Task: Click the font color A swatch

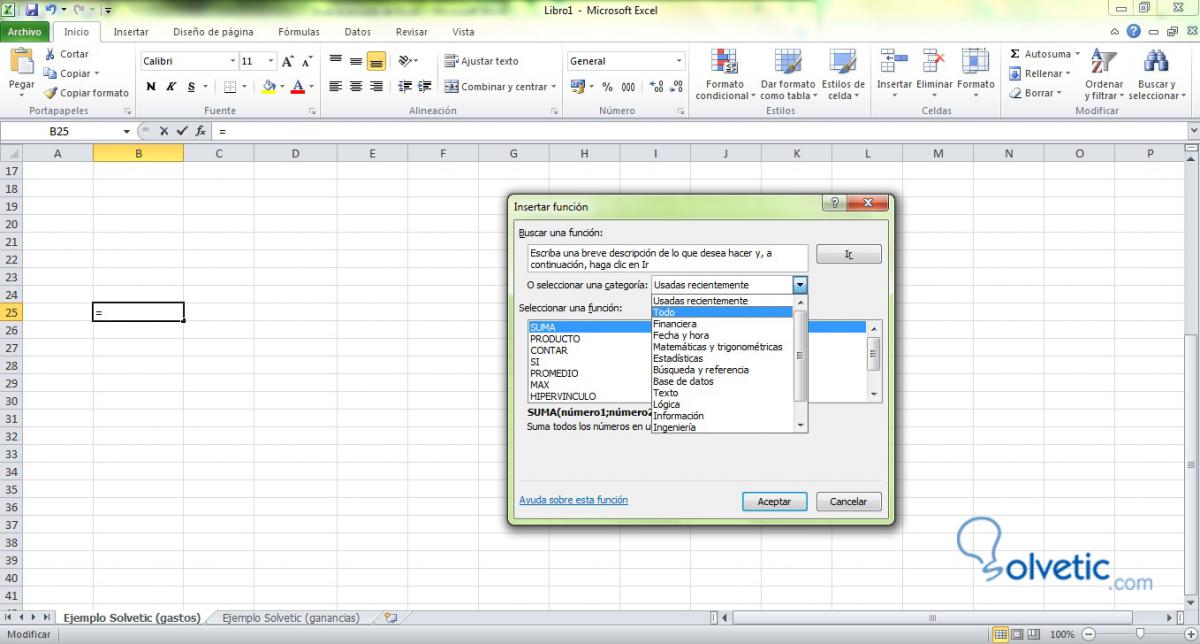Action: click(x=297, y=87)
